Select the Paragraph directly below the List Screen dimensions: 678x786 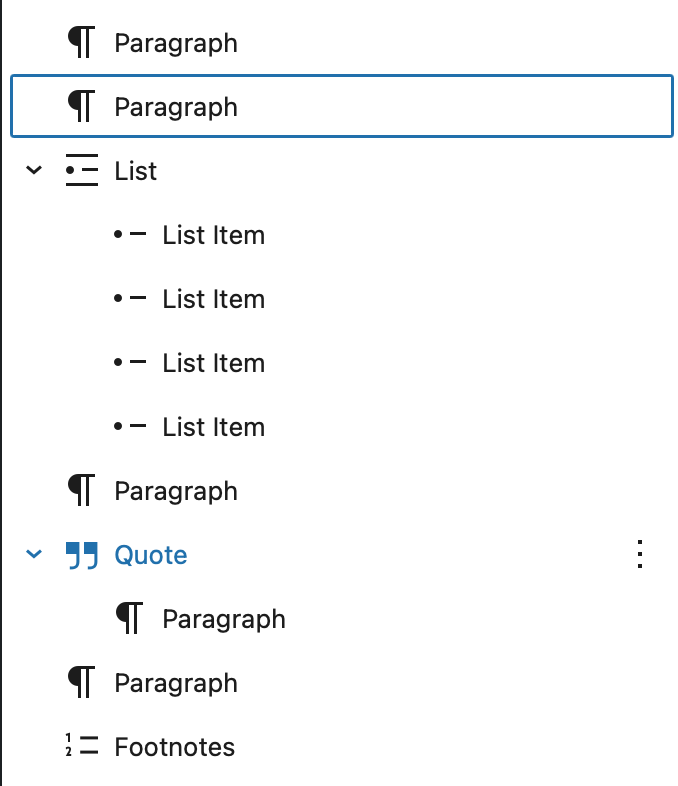point(176,491)
